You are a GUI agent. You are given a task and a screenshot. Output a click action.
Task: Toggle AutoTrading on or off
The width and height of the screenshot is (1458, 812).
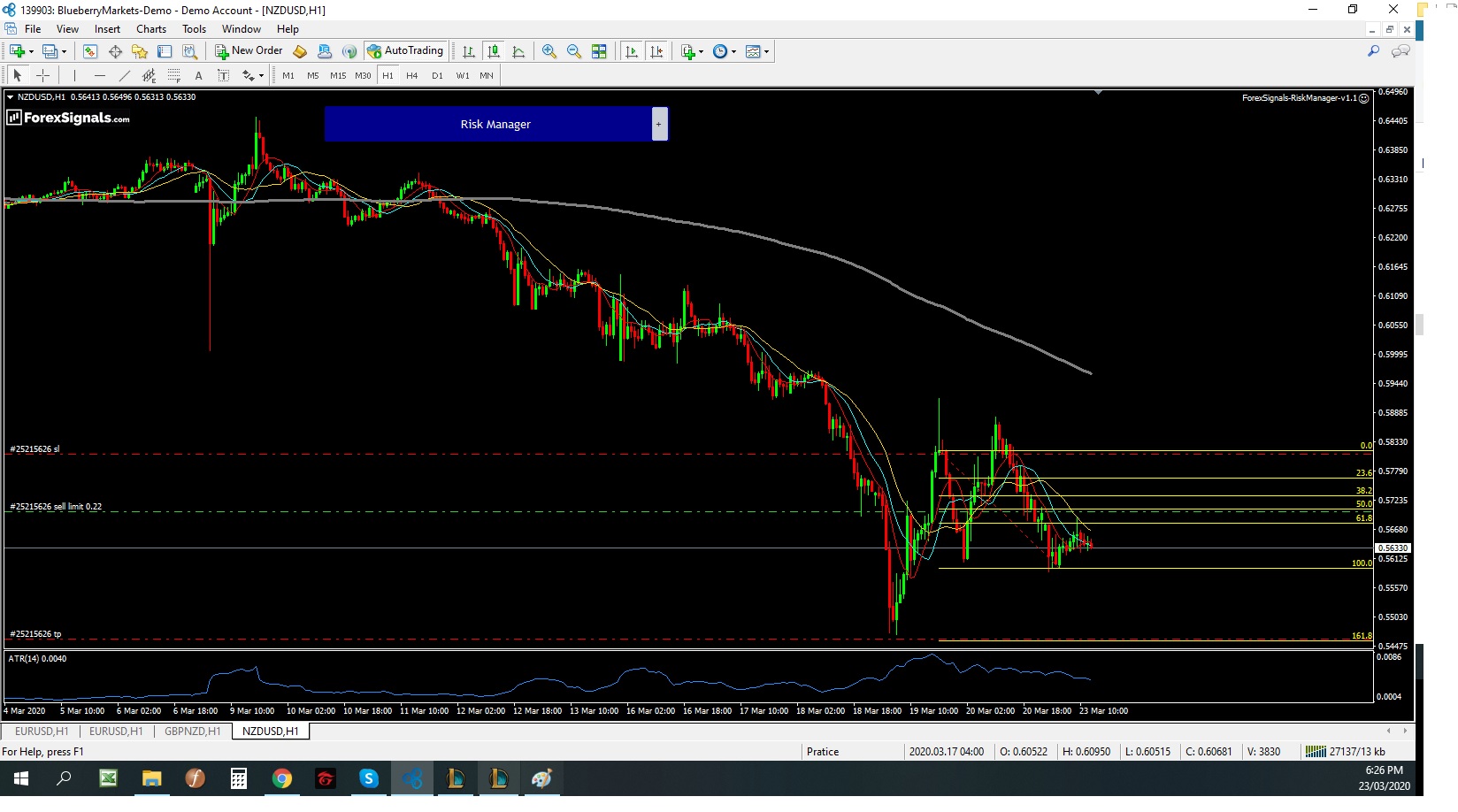tap(405, 51)
